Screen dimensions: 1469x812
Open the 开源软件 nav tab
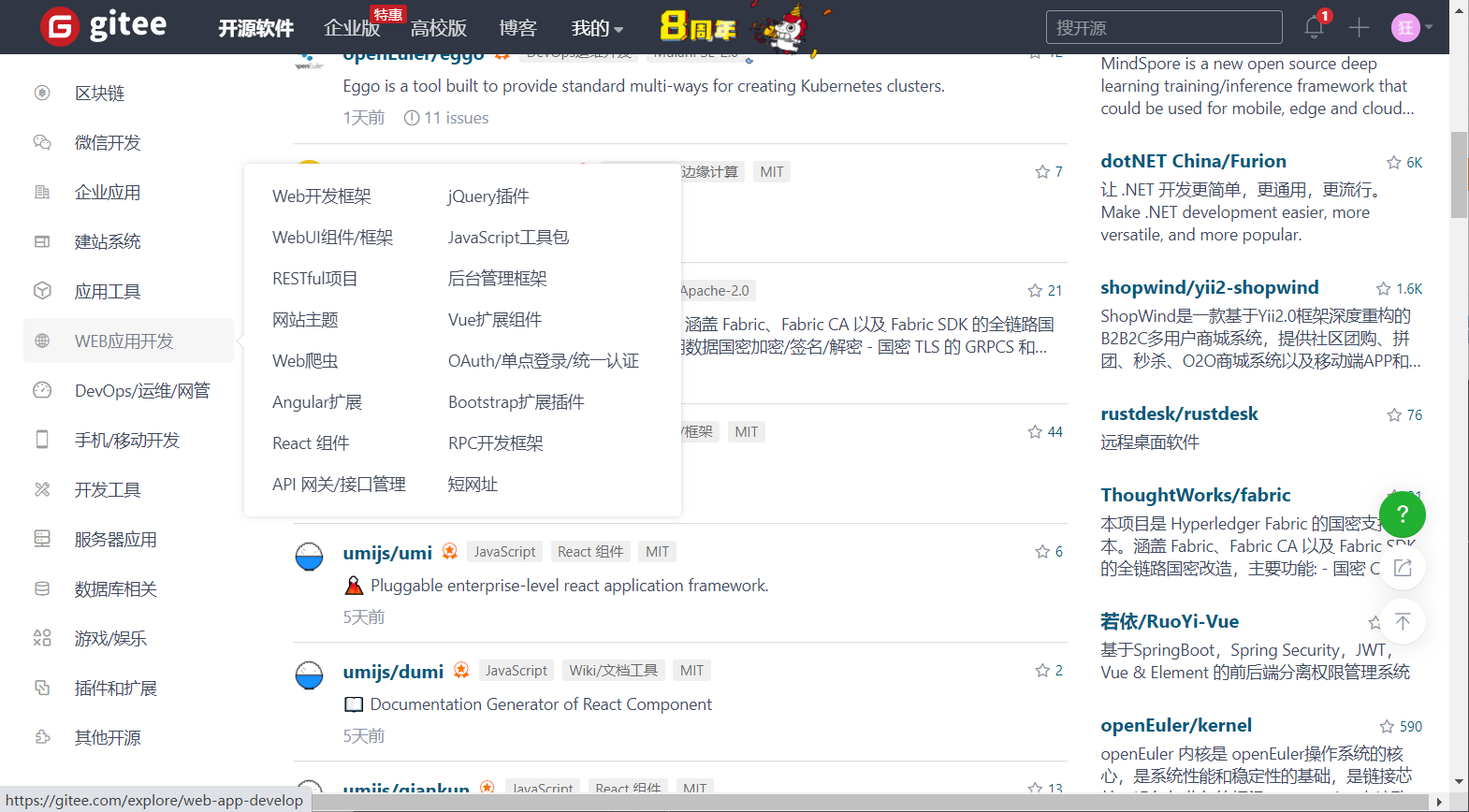[255, 28]
